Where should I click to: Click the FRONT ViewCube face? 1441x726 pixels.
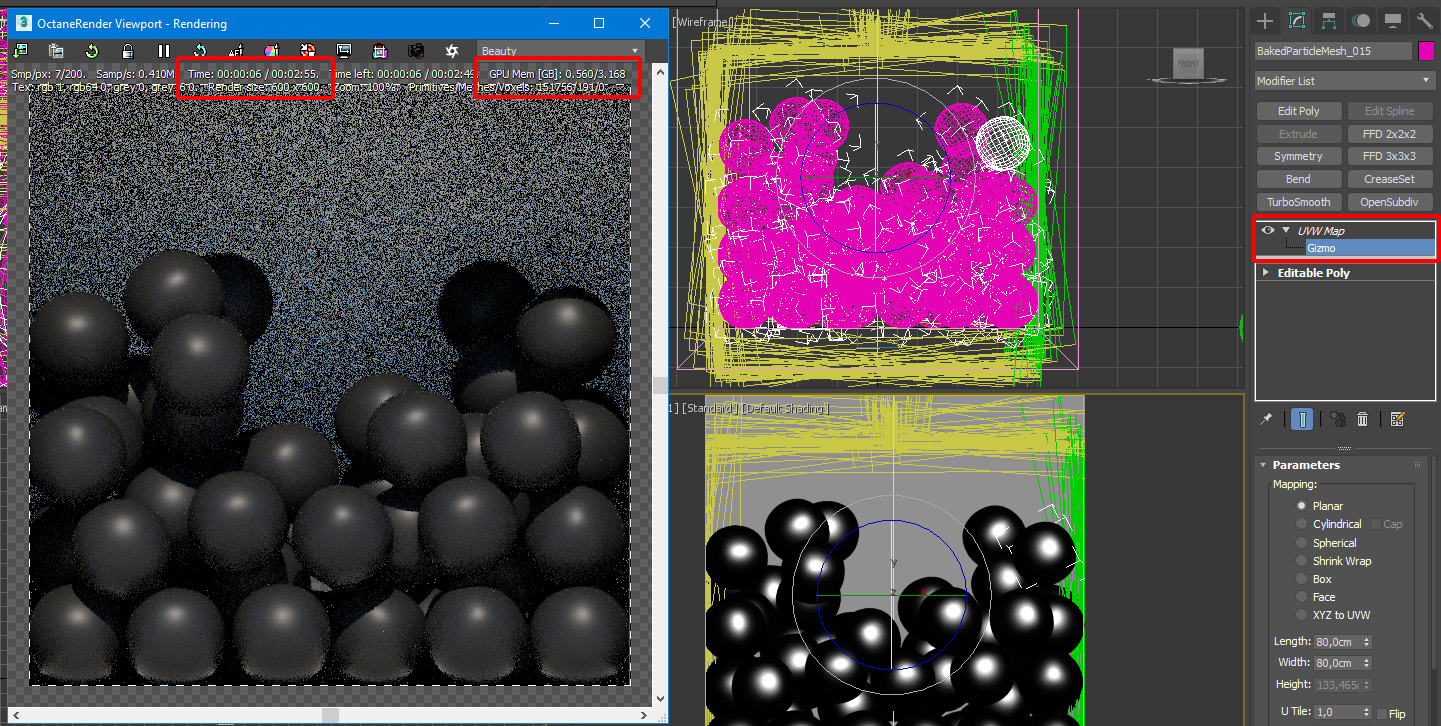1188,64
